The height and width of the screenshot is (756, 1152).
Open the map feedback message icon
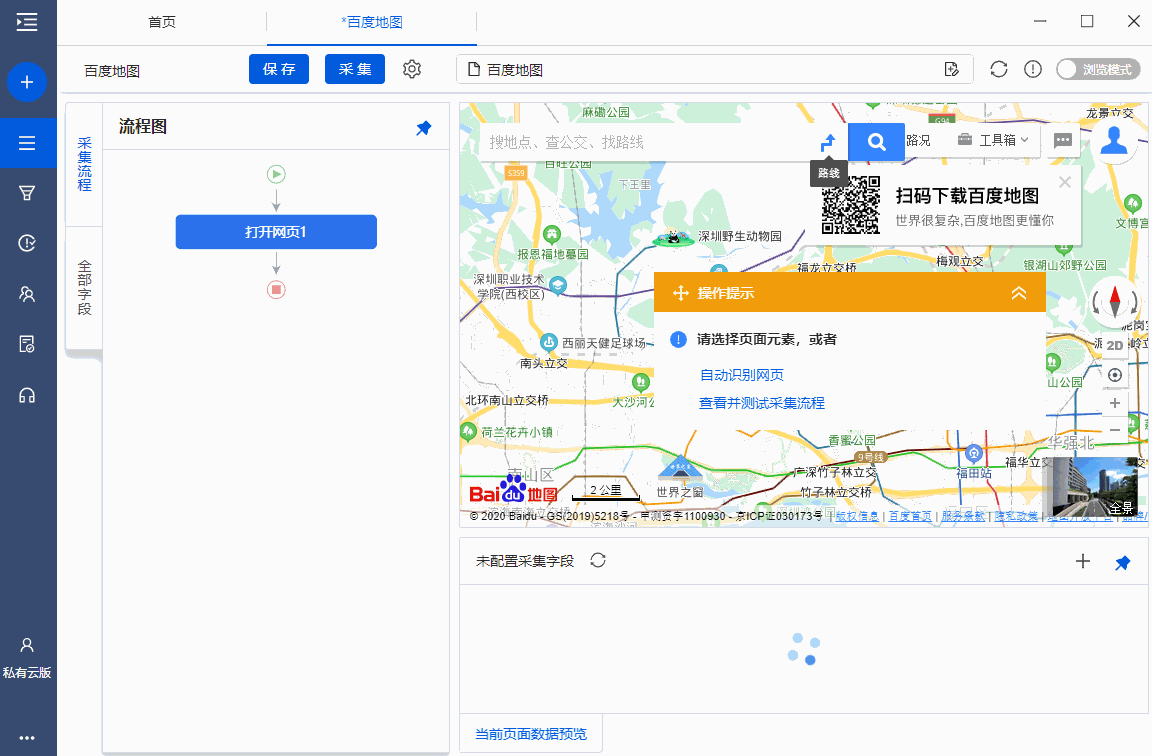(x=1062, y=140)
